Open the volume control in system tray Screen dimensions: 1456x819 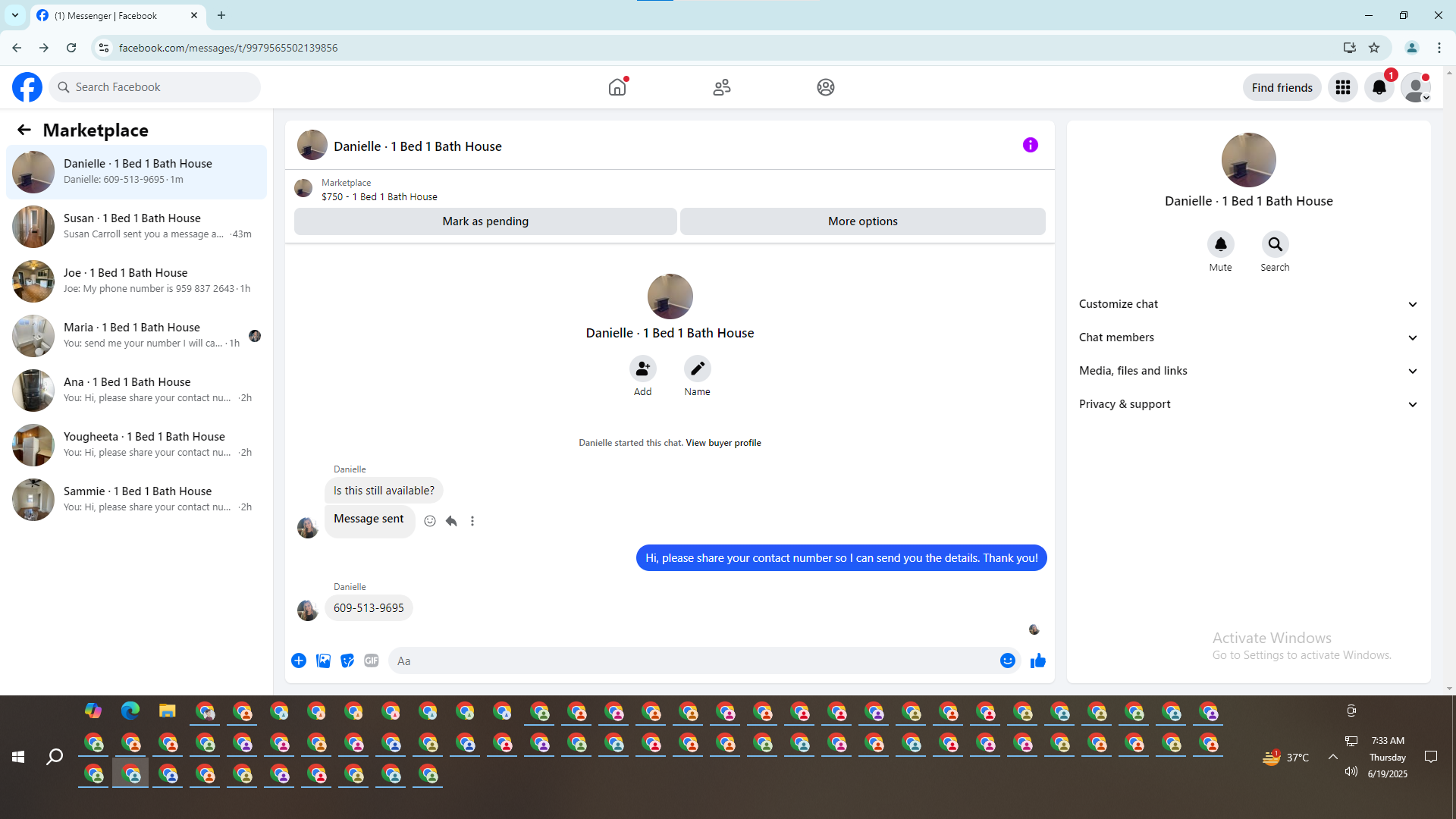tap(1351, 772)
